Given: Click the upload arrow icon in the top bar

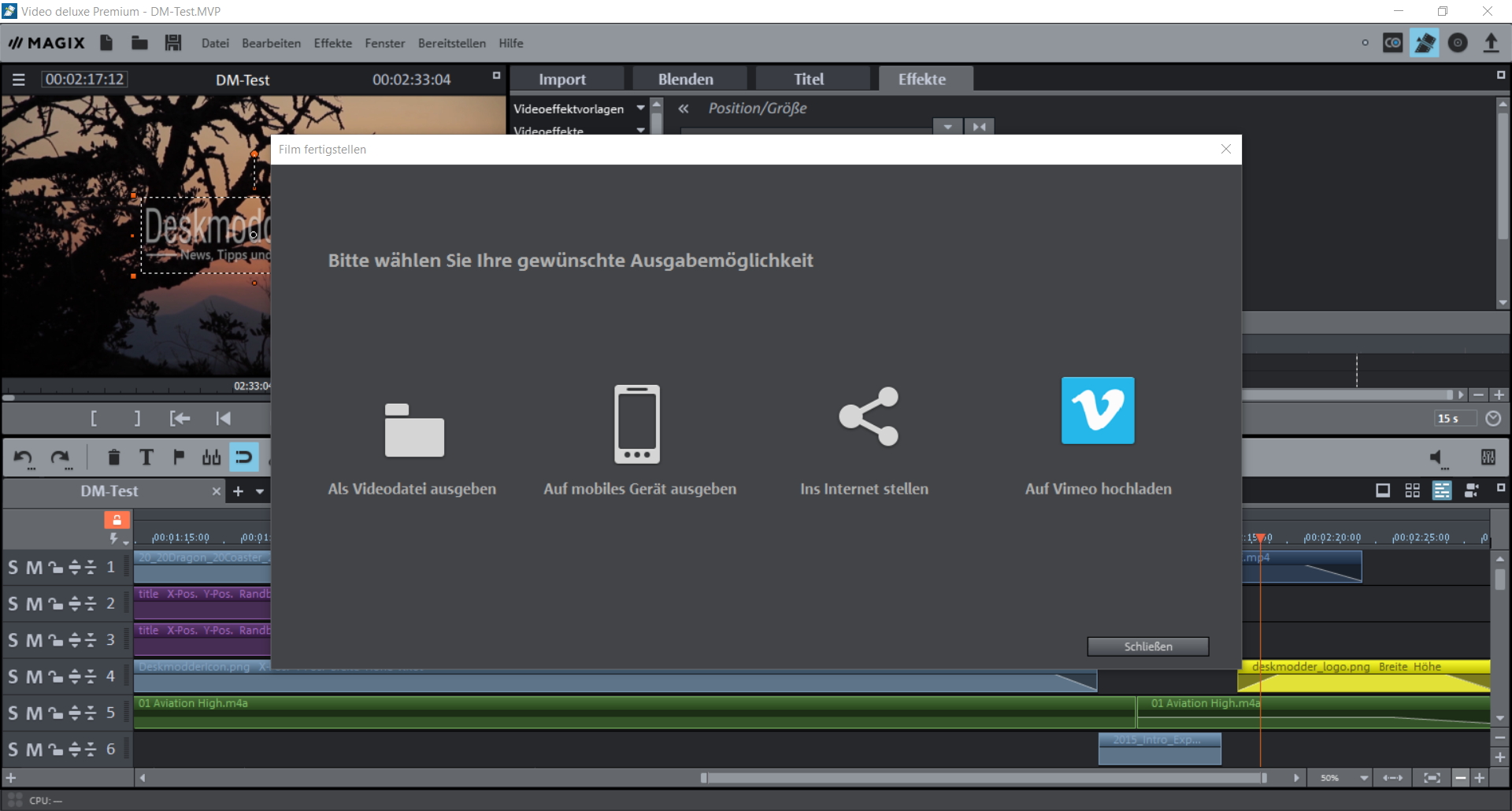Looking at the screenshot, I should [1491, 43].
